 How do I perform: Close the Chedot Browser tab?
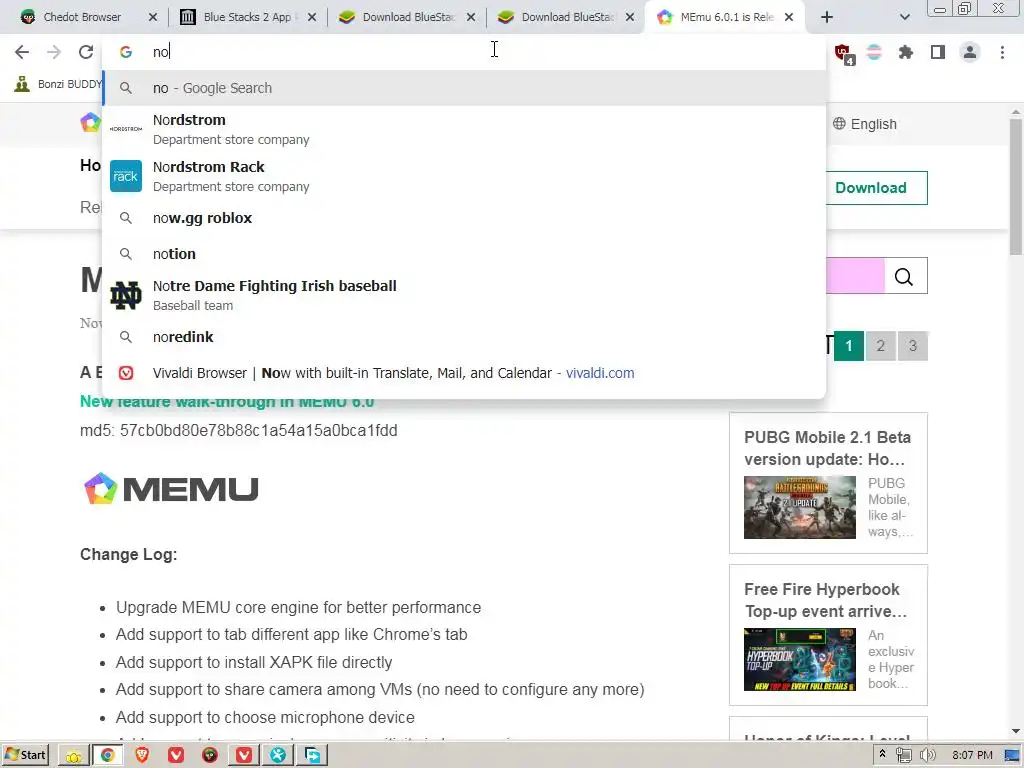(153, 17)
